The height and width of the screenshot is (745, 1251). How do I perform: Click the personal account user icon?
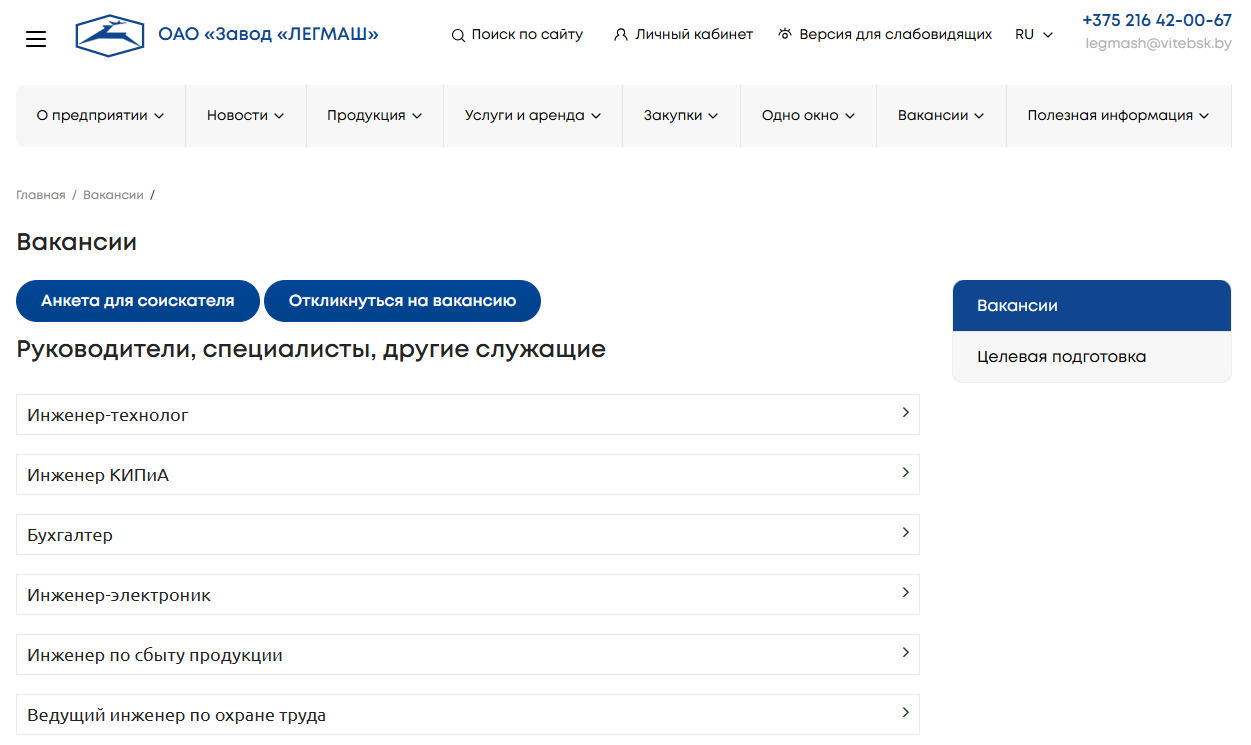[621, 34]
